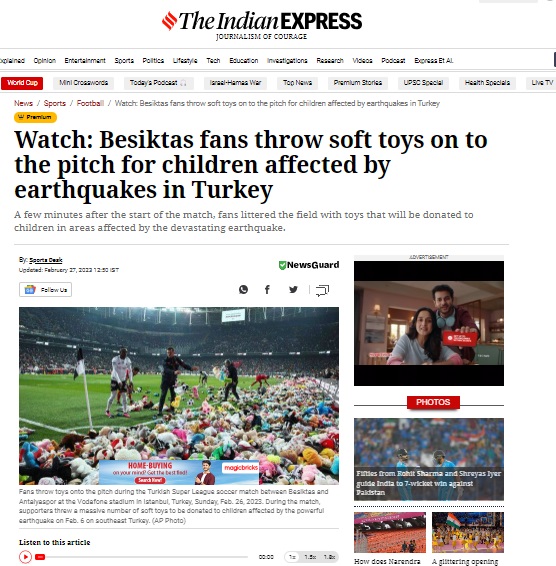556x566 pixels.
Task: Click the Sports Desk author link
Action: [45, 260]
